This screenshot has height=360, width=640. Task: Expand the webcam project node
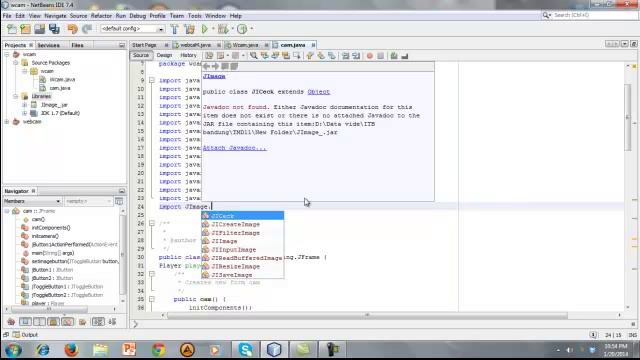coord(7,122)
